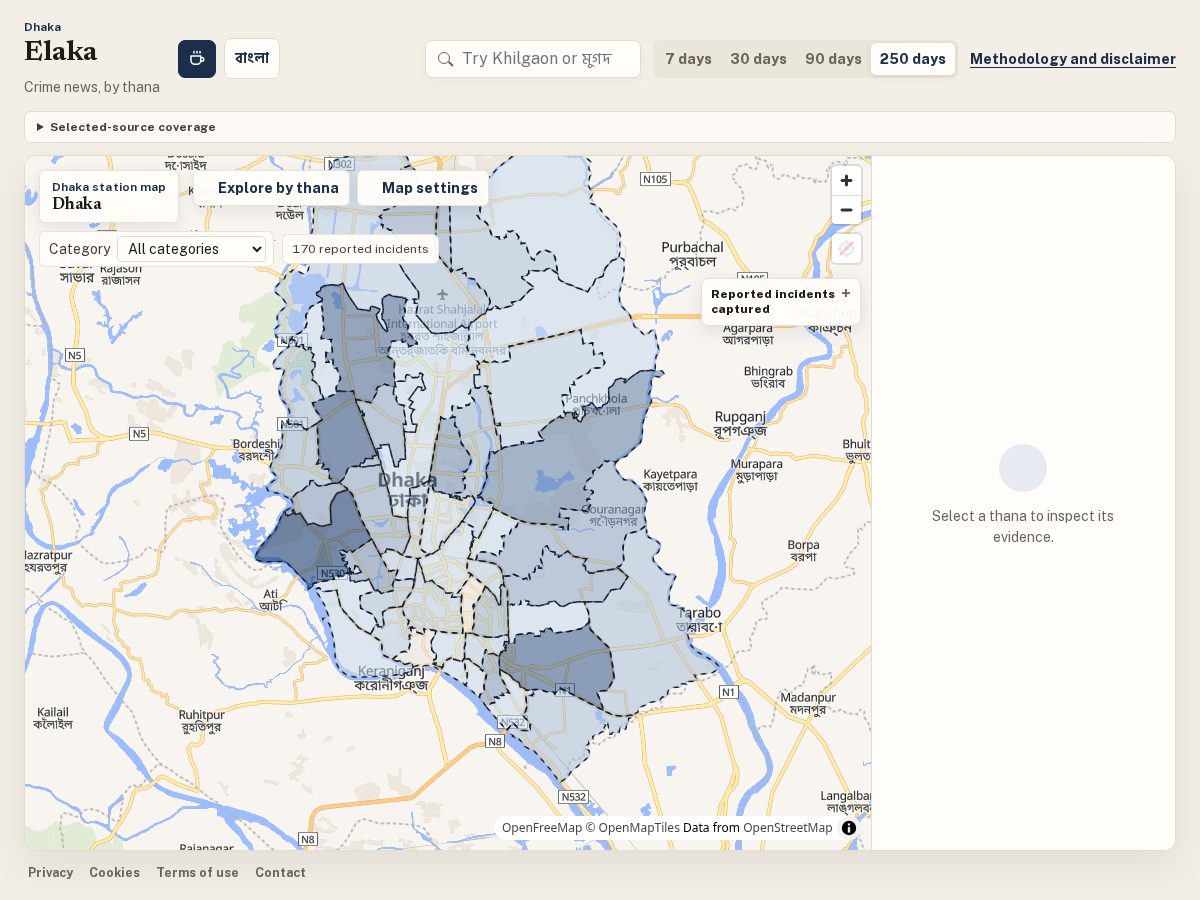Image resolution: width=1200 pixels, height=900 pixels.
Task: Toggle map attribution info icon
Action: point(849,828)
